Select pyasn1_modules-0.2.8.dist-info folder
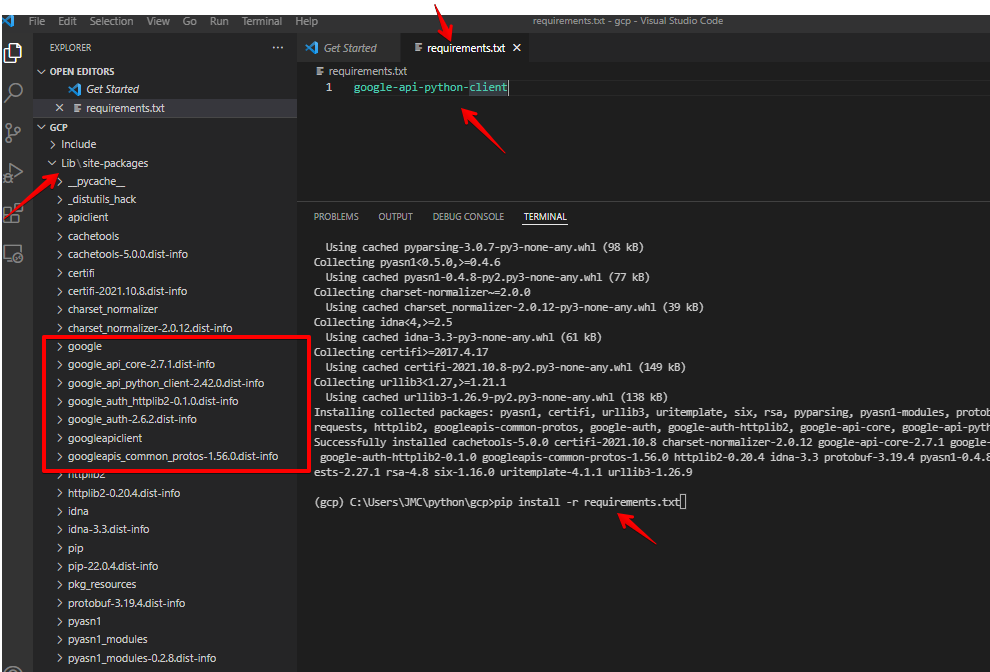Viewport: 990px width, 672px height. [165, 658]
